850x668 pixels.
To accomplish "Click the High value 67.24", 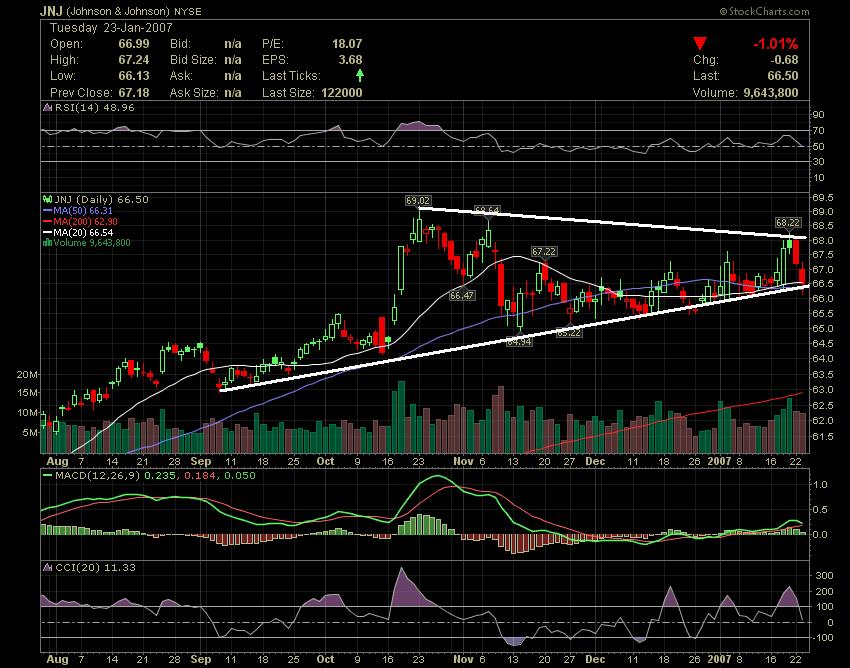I will [134, 60].
